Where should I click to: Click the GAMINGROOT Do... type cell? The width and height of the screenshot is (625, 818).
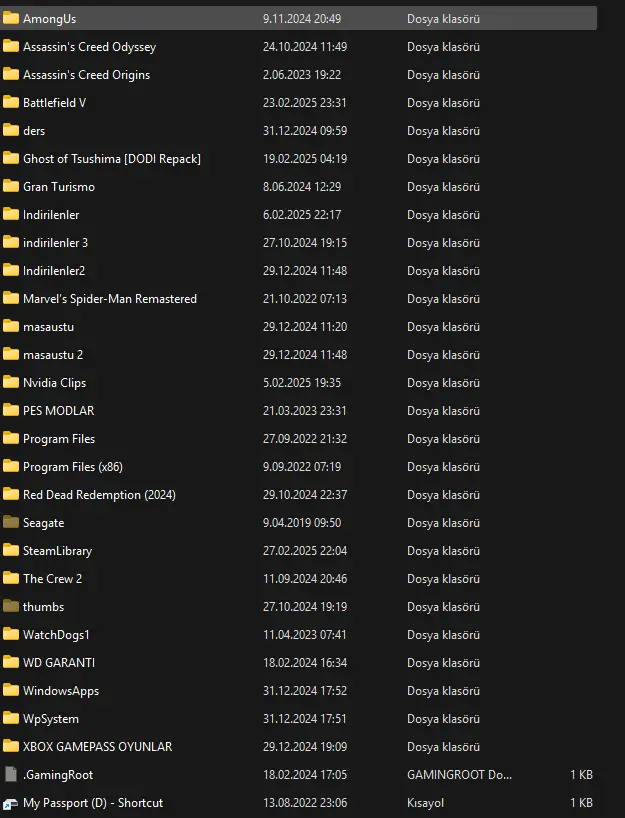(x=459, y=775)
